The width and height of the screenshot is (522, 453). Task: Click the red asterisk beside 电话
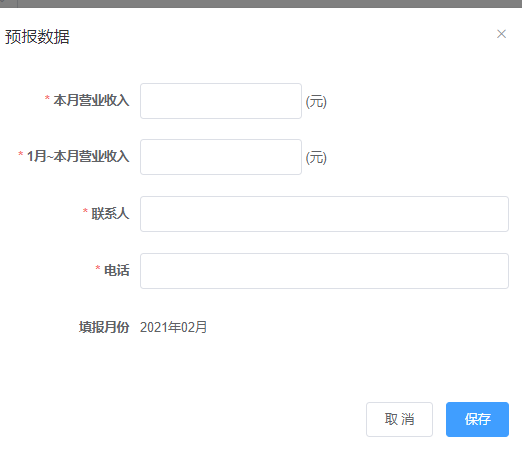click(x=98, y=268)
